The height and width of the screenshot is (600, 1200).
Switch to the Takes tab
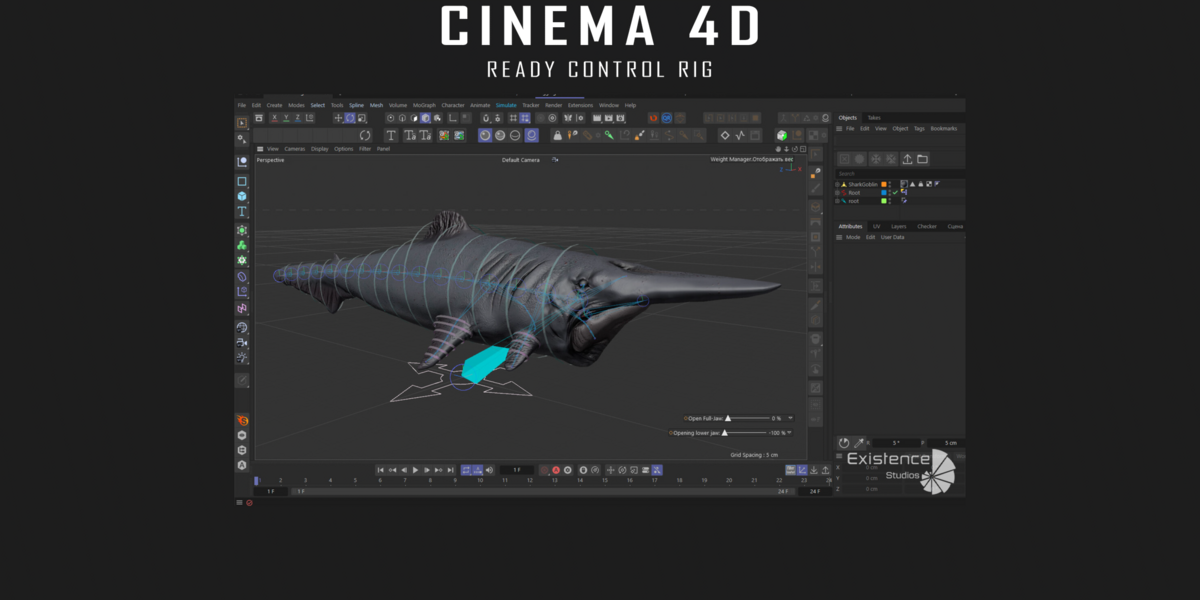point(874,118)
